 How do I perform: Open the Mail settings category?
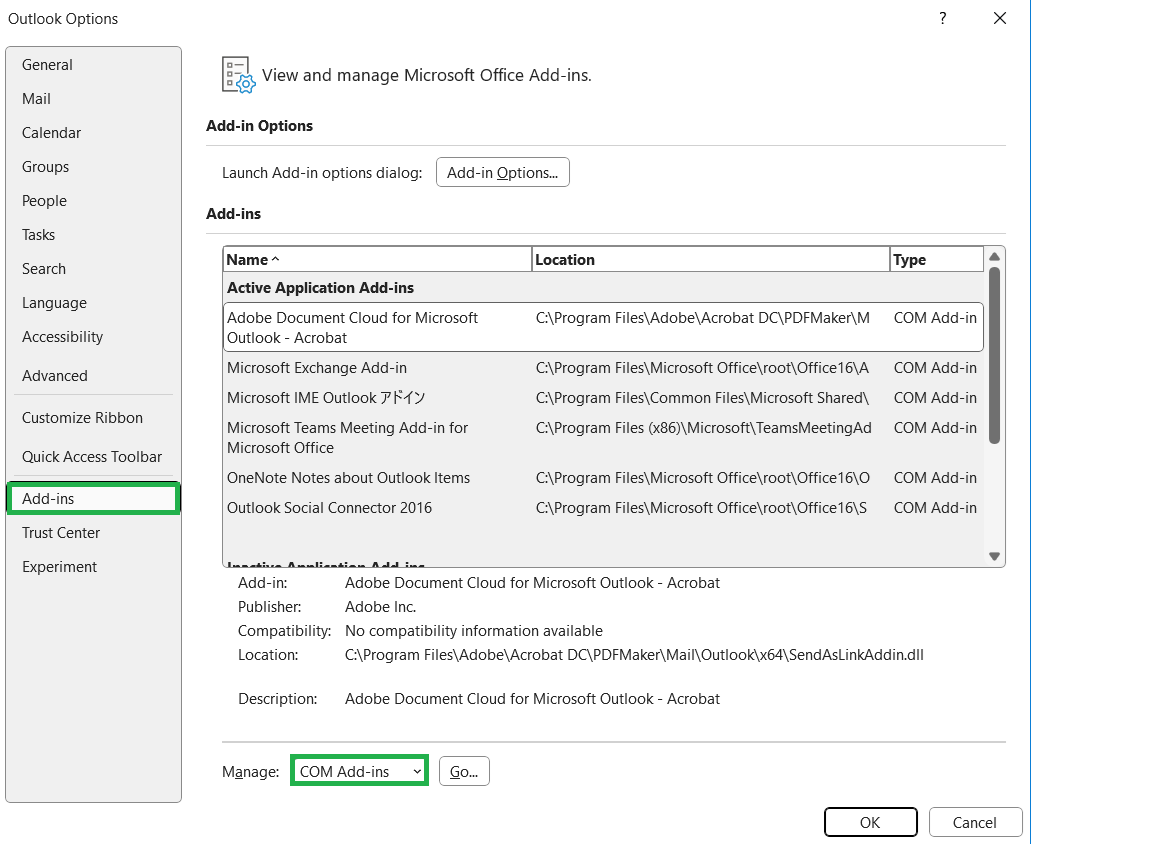point(36,98)
